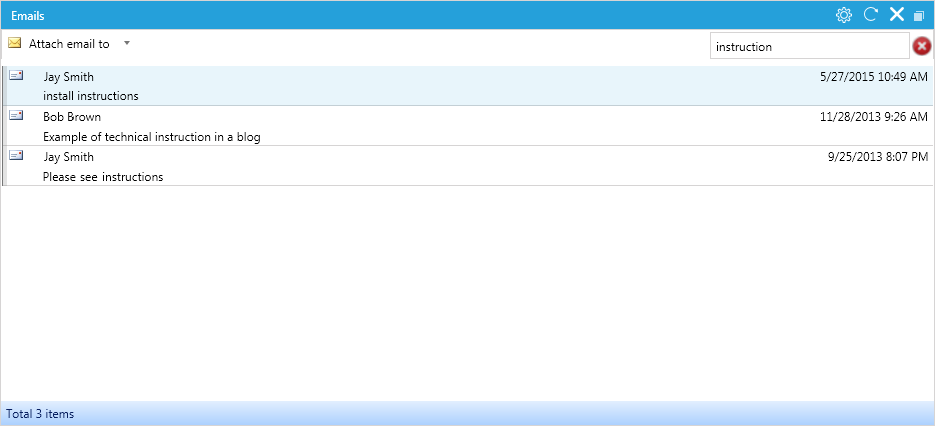Click the pop-out window icon in header
The width and height of the screenshot is (935, 426).
point(919,16)
